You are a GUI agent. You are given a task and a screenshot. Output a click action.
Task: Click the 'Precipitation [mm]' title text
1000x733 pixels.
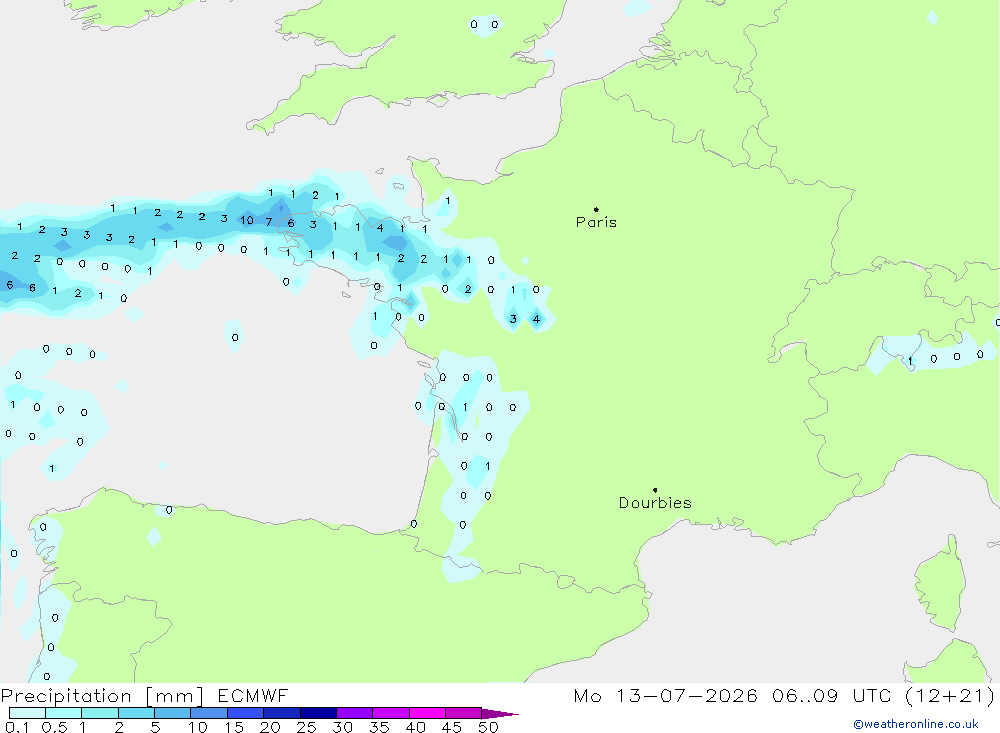[x=102, y=696]
